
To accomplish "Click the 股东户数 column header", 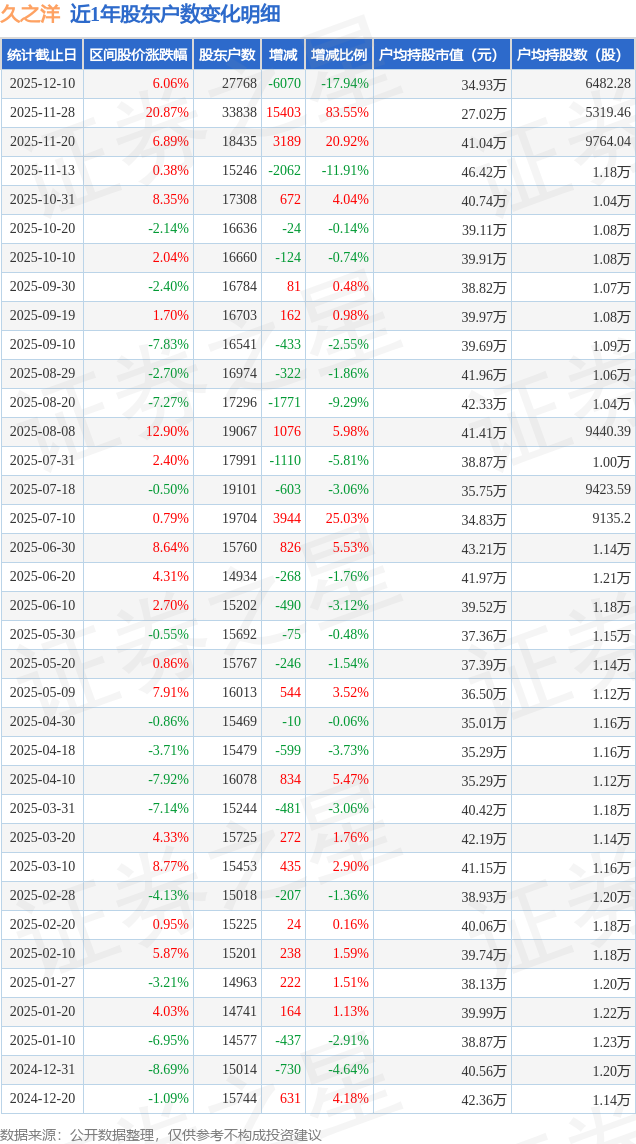I will click(227, 55).
